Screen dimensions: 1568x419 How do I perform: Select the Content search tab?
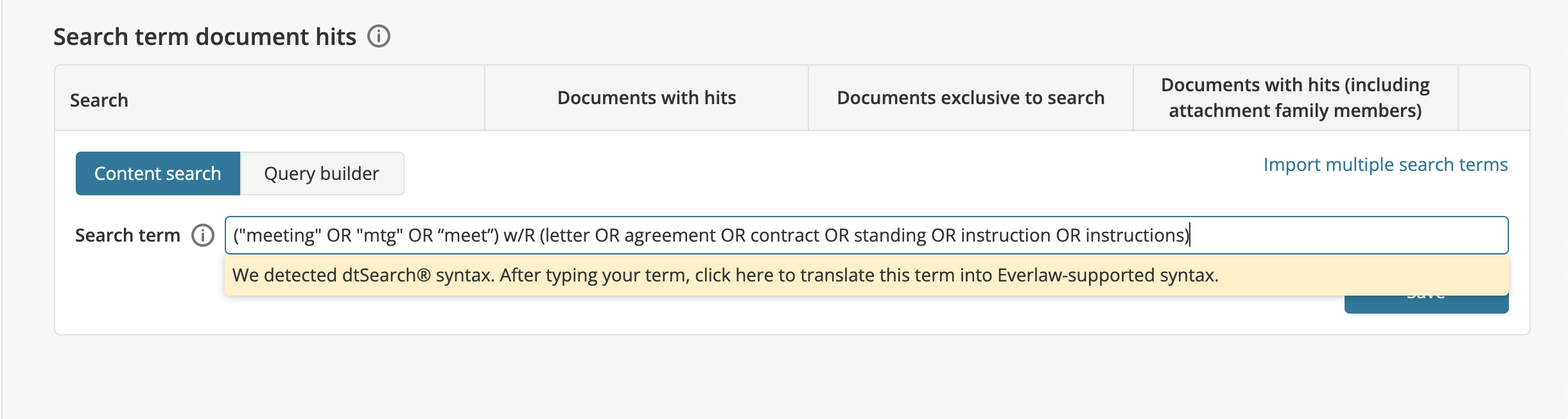pos(157,173)
